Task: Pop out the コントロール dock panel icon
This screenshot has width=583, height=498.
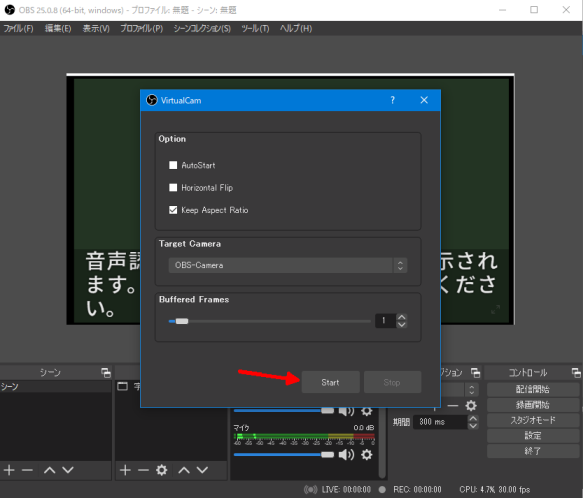Action: (x=576, y=372)
